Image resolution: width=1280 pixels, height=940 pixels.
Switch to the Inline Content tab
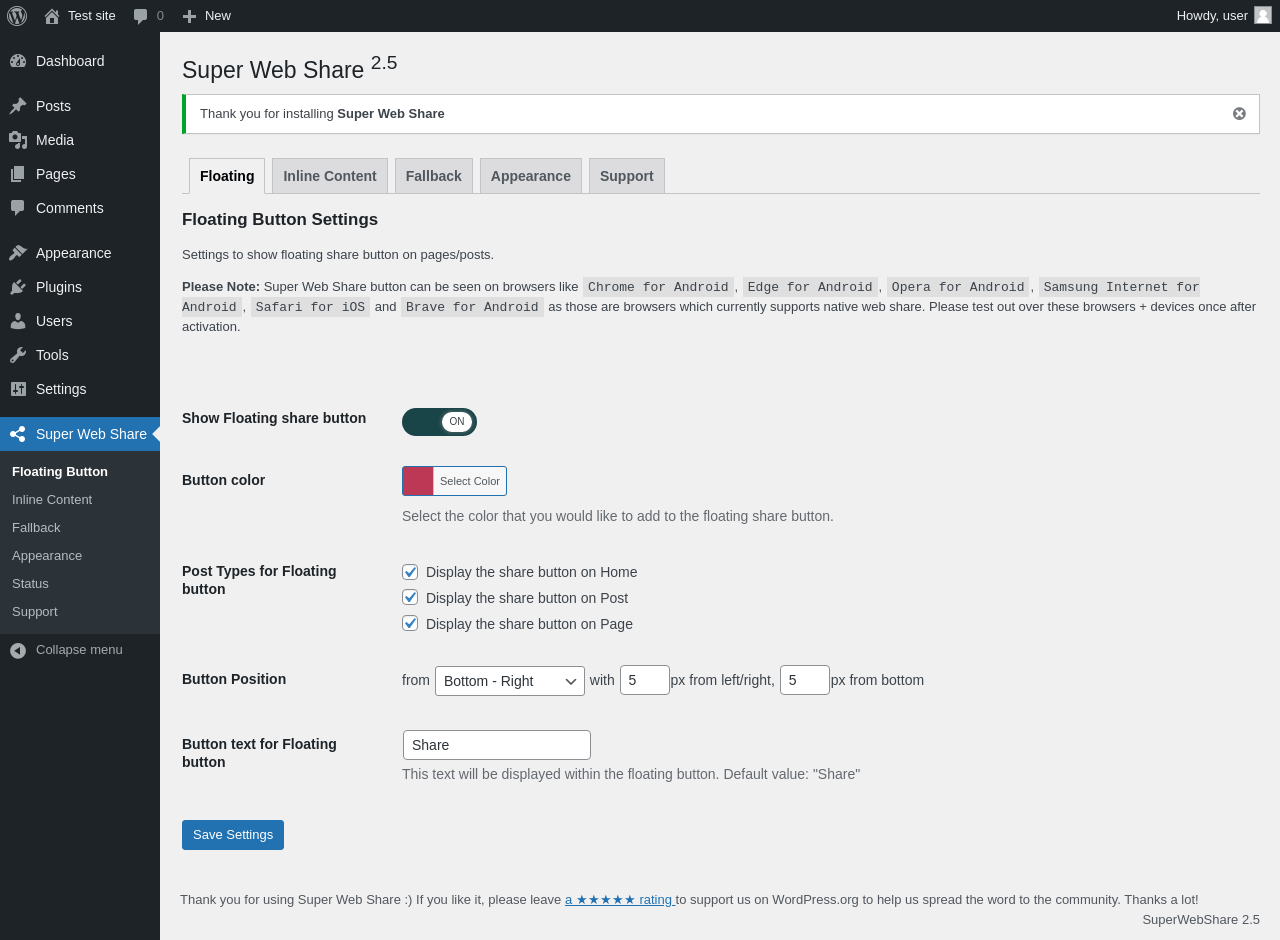point(330,176)
